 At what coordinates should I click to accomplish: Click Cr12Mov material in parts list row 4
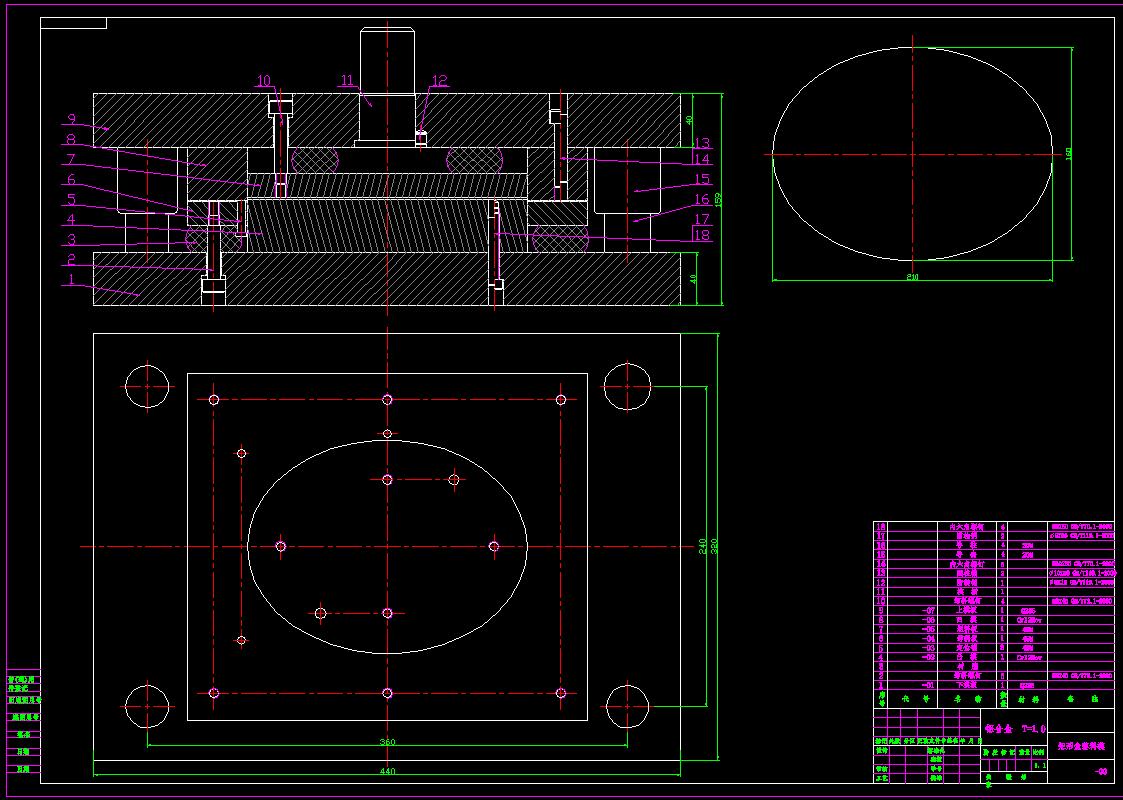(x=1028, y=657)
